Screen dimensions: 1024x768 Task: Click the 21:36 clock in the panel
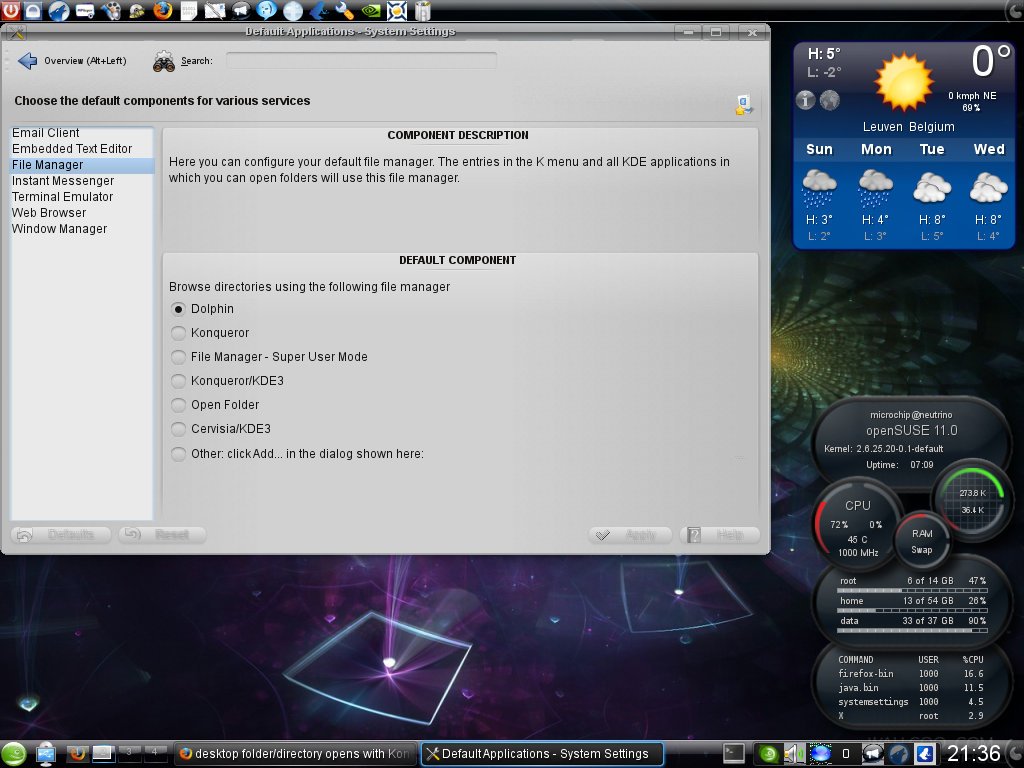point(974,754)
